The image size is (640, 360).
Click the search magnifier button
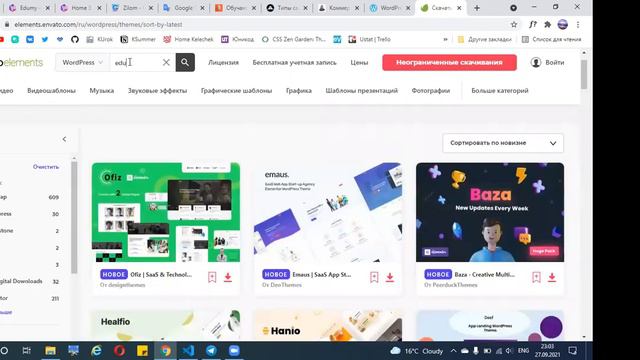[185, 62]
